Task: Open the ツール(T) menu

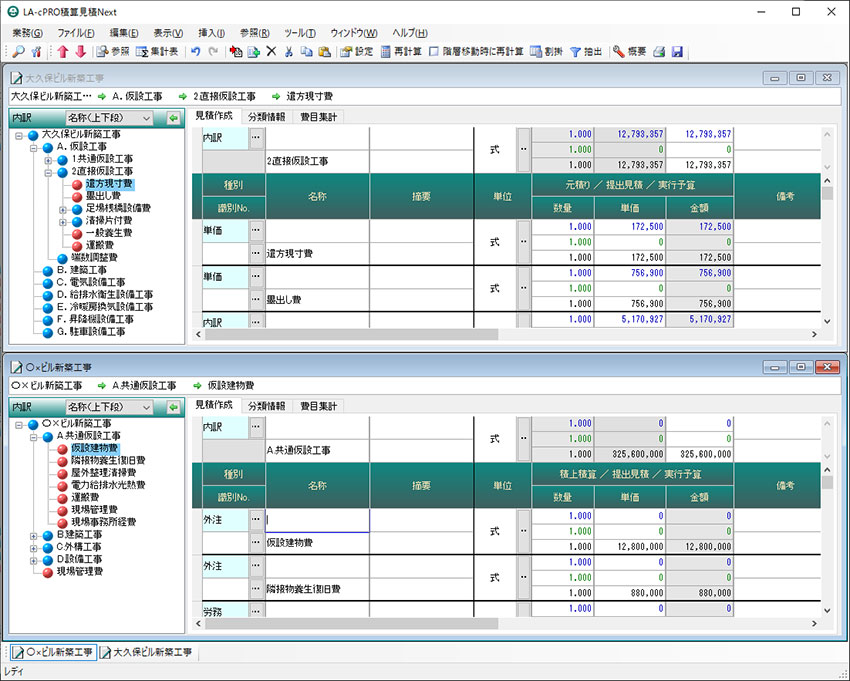Action: click(x=299, y=33)
